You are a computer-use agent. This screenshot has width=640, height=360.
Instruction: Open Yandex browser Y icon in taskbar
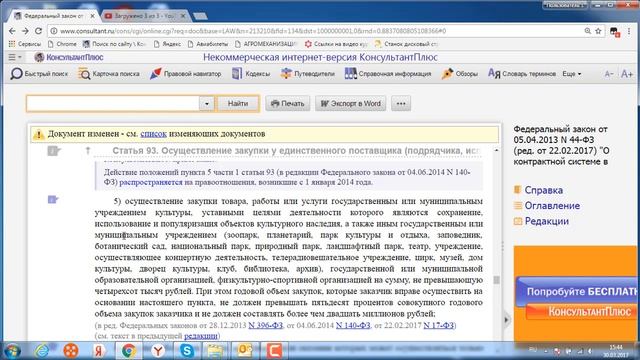click(158, 351)
